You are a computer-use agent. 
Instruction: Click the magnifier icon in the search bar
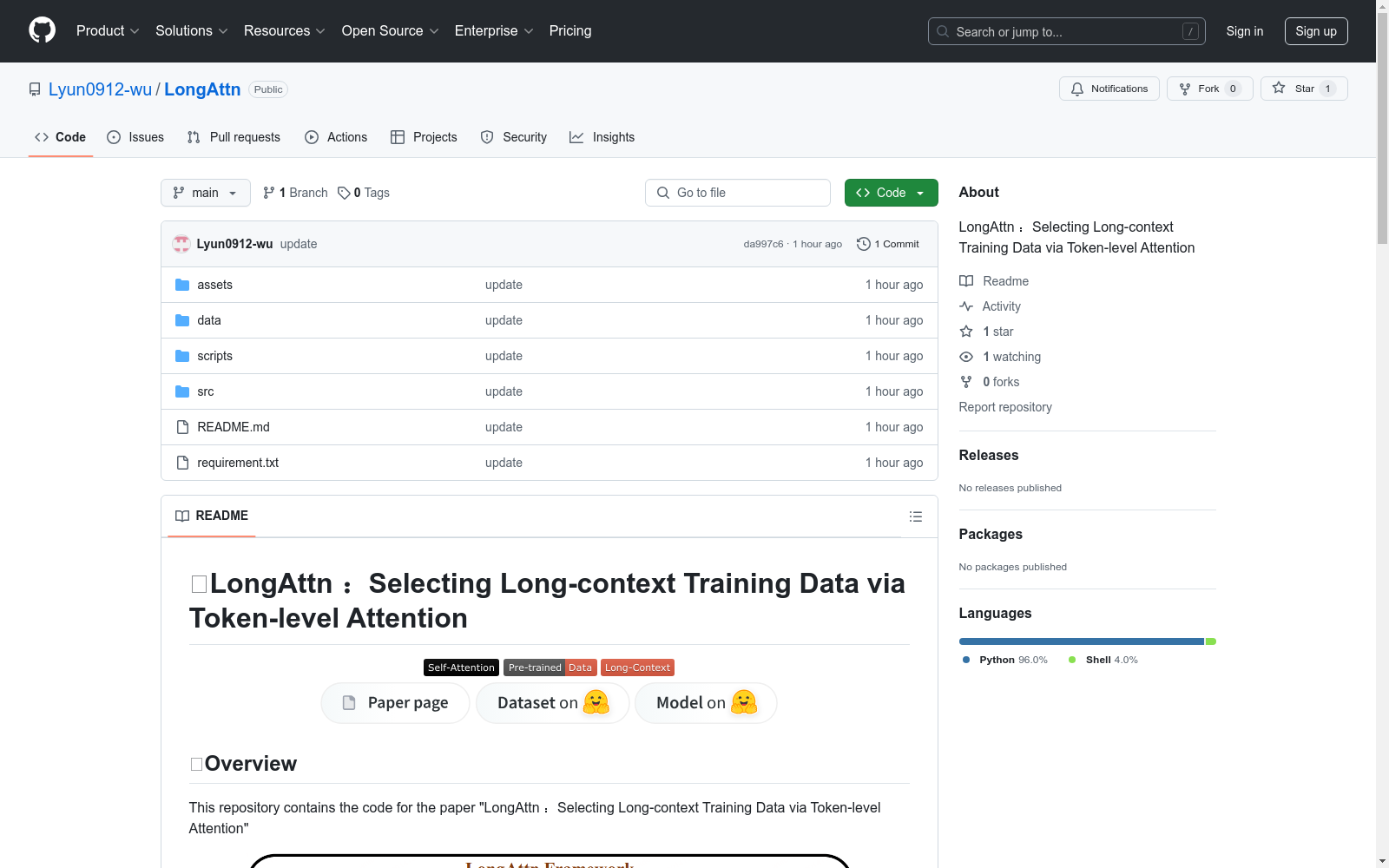tap(943, 31)
